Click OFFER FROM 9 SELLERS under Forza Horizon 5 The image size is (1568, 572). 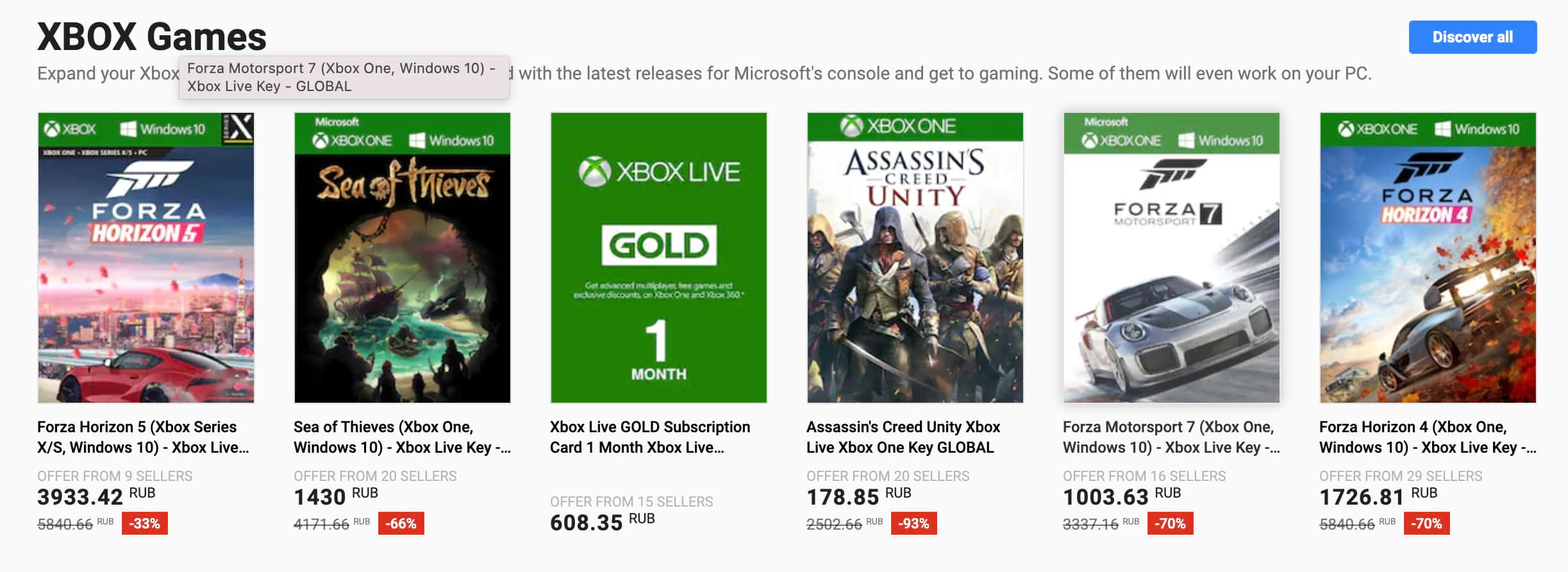click(116, 476)
